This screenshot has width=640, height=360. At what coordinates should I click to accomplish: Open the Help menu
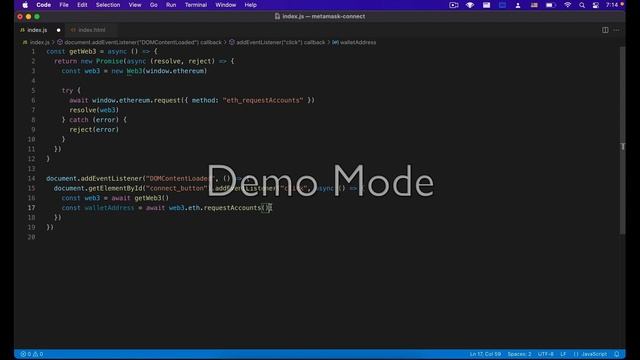[250, 5]
